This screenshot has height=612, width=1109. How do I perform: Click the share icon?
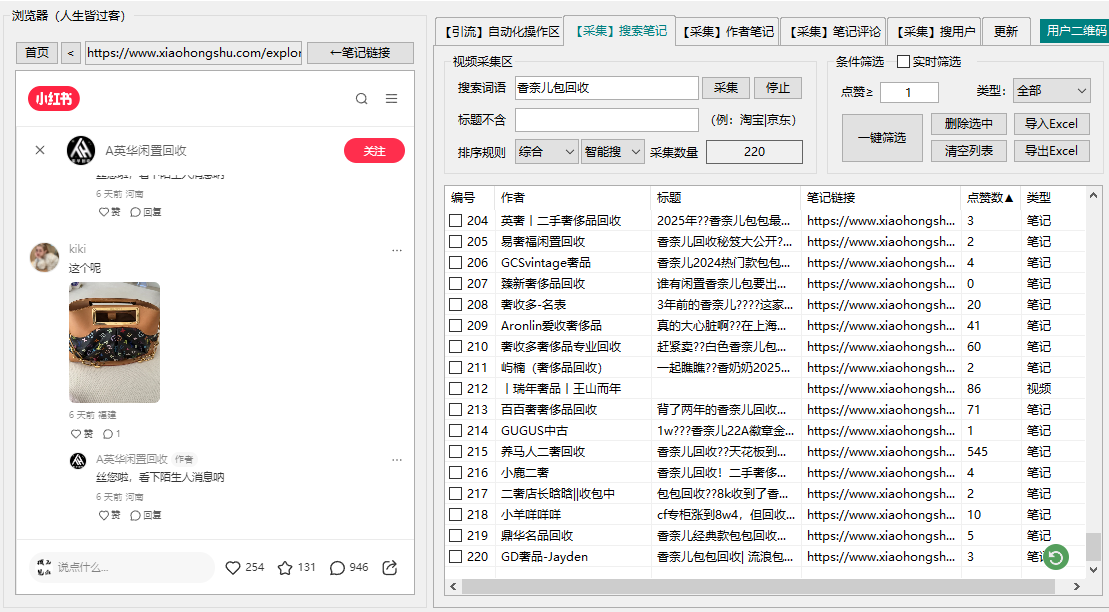click(390, 567)
